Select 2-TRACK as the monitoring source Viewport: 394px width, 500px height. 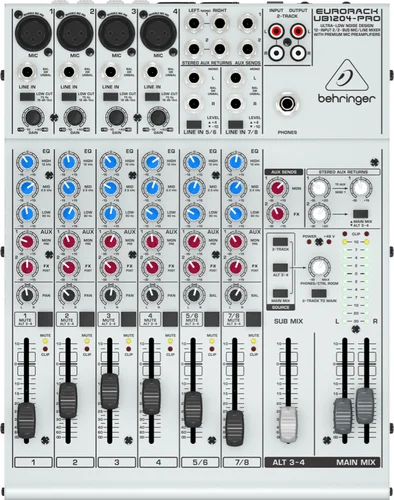click(x=280, y=242)
